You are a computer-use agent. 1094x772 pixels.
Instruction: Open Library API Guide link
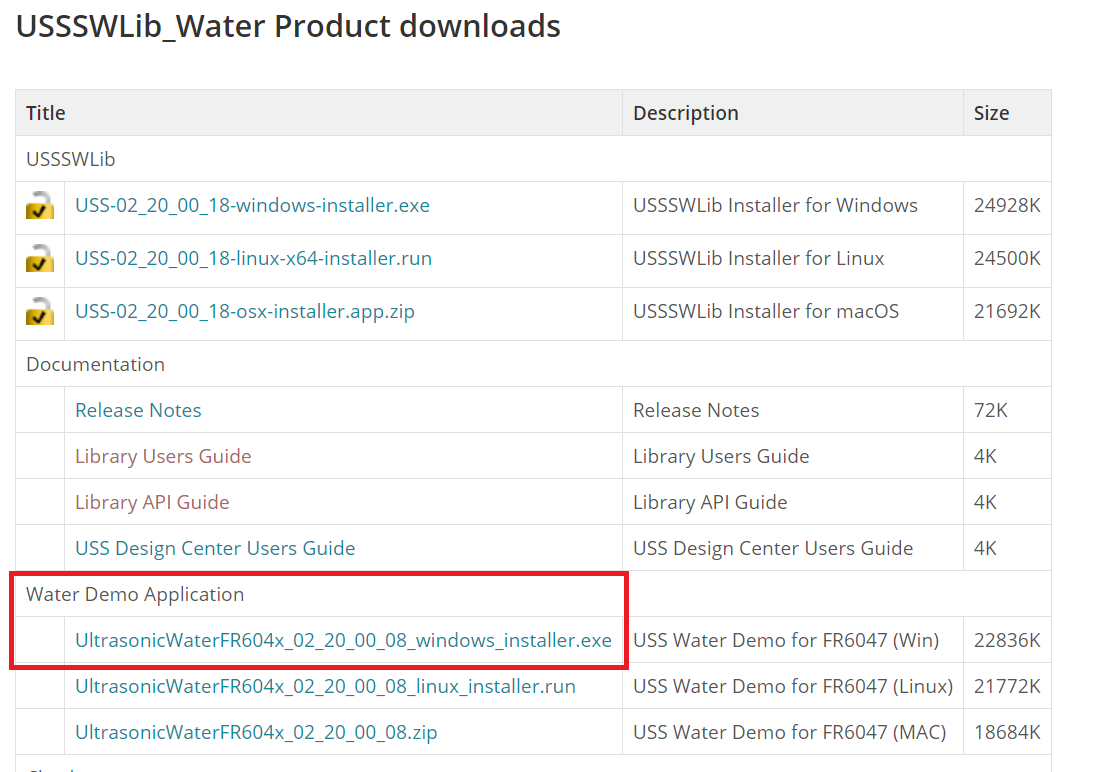[152, 503]
